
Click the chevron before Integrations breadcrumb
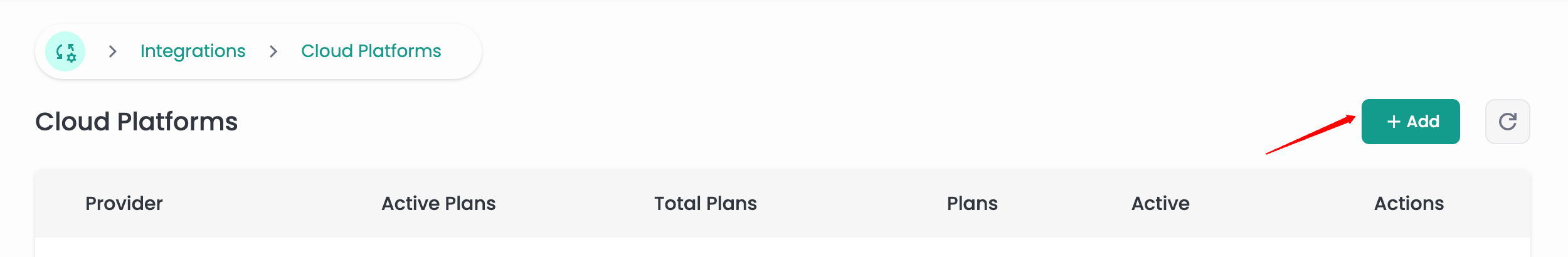click(x=113, y=51)
